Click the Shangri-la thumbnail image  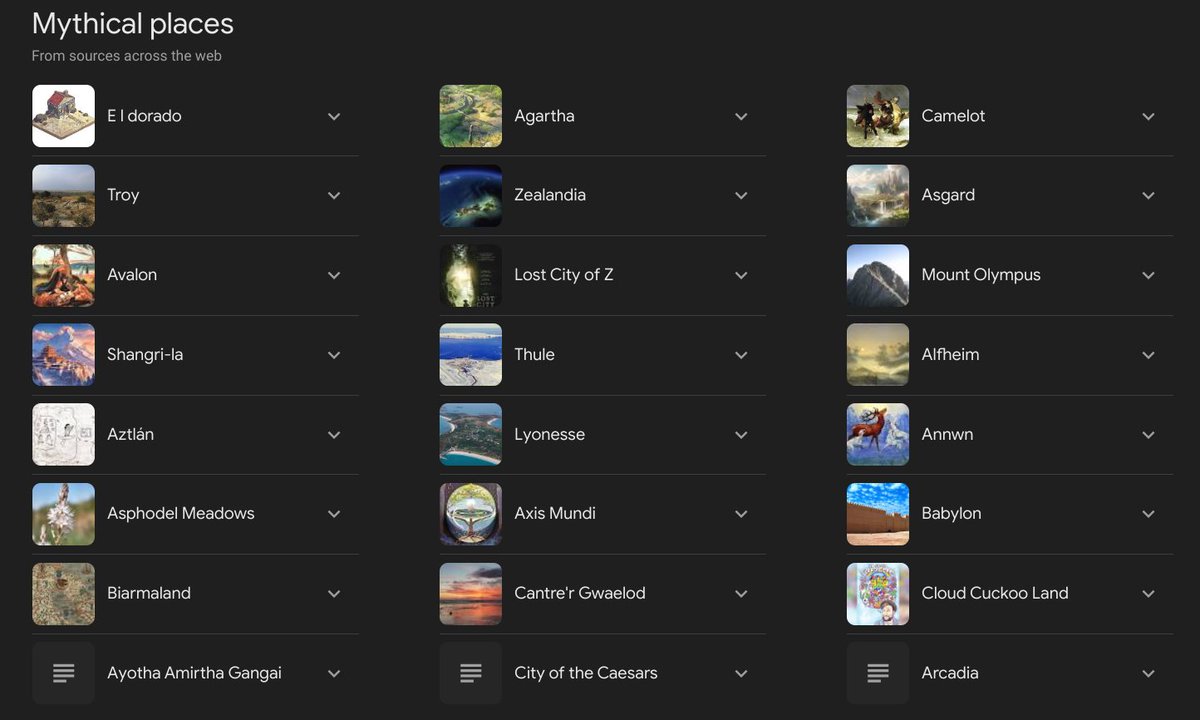pos(63,354)
